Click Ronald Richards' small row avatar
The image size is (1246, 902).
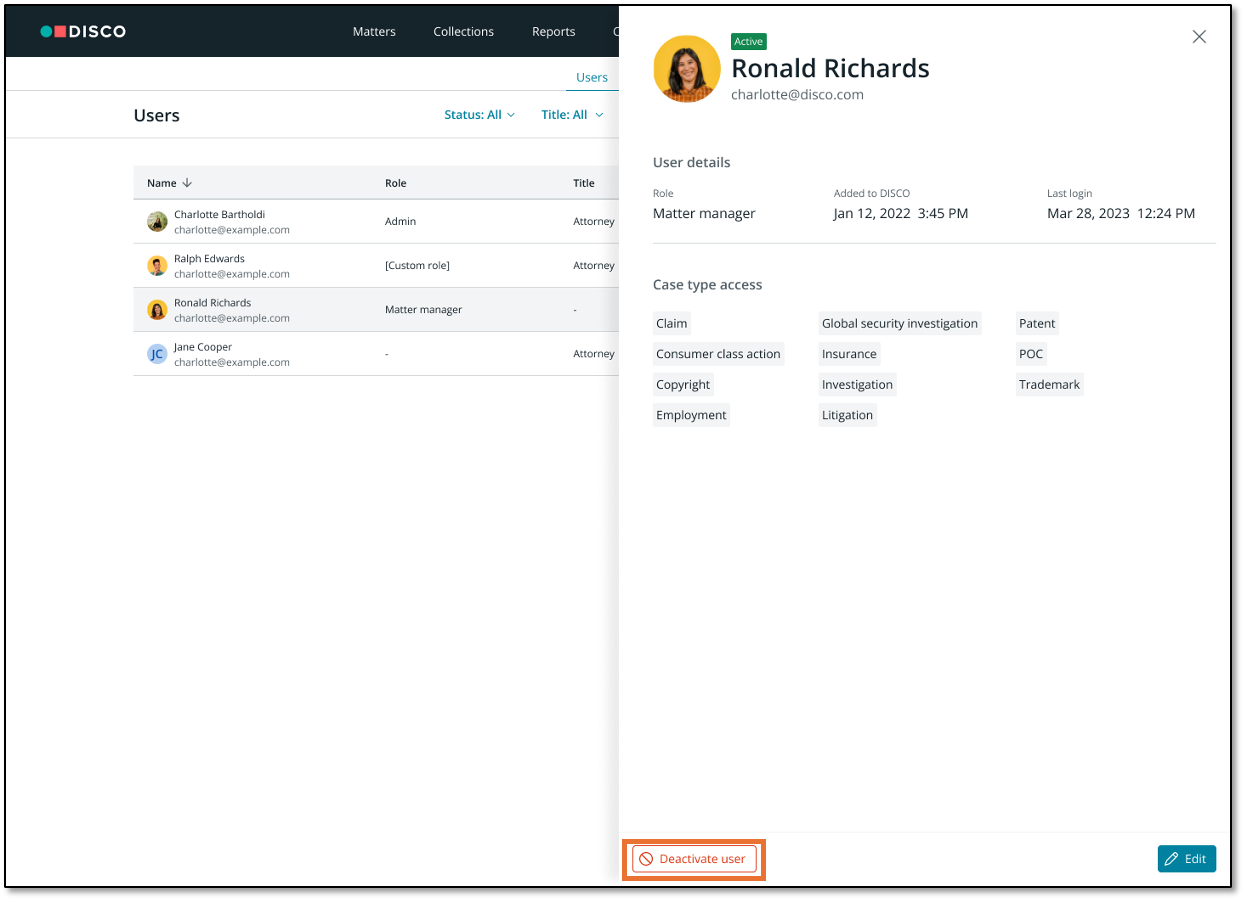tap(157, 310)
